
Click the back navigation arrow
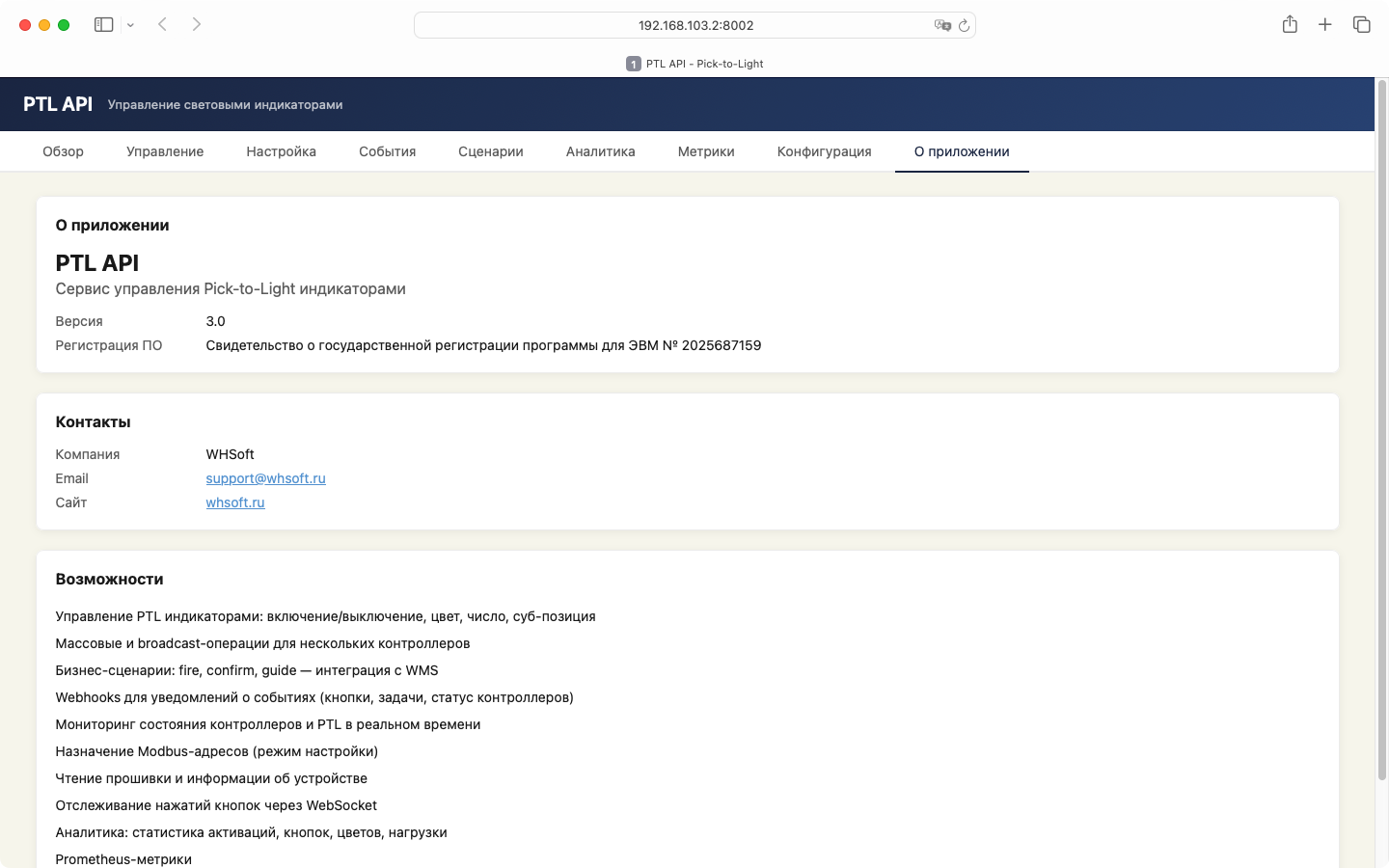coord(162,24)
